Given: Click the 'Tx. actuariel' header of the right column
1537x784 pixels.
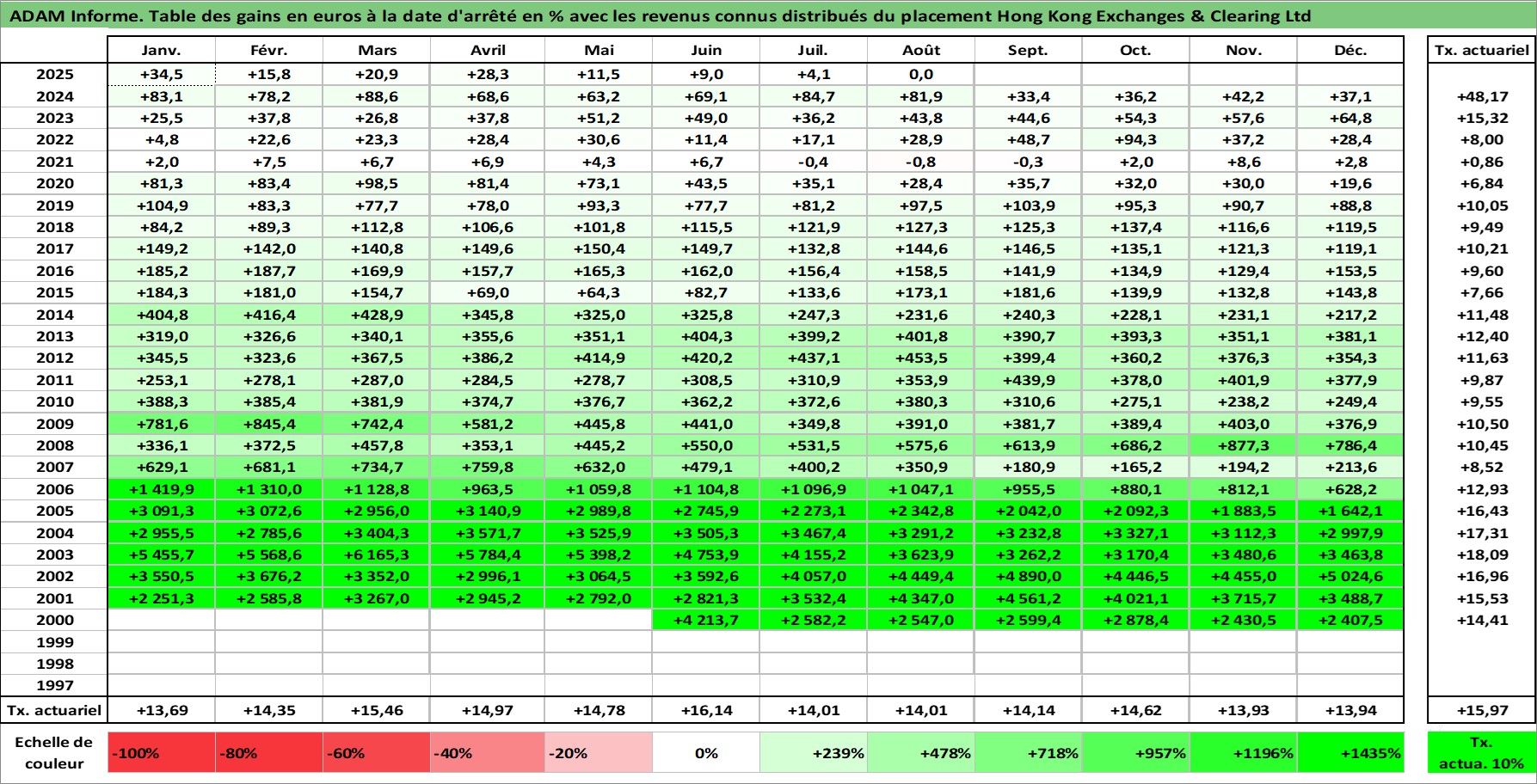Looking at the screenshot, I should coord(1481,50).
